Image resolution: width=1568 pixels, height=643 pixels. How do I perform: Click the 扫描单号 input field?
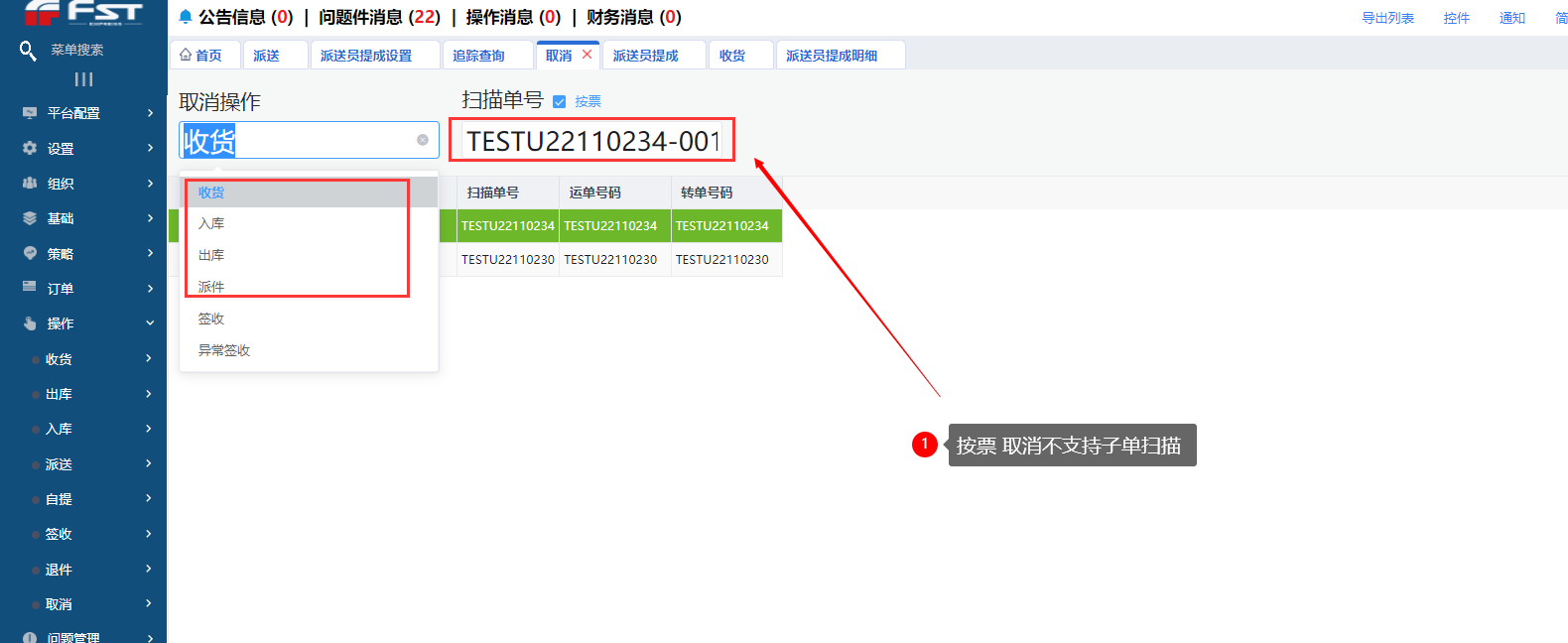tap(592, 141)
